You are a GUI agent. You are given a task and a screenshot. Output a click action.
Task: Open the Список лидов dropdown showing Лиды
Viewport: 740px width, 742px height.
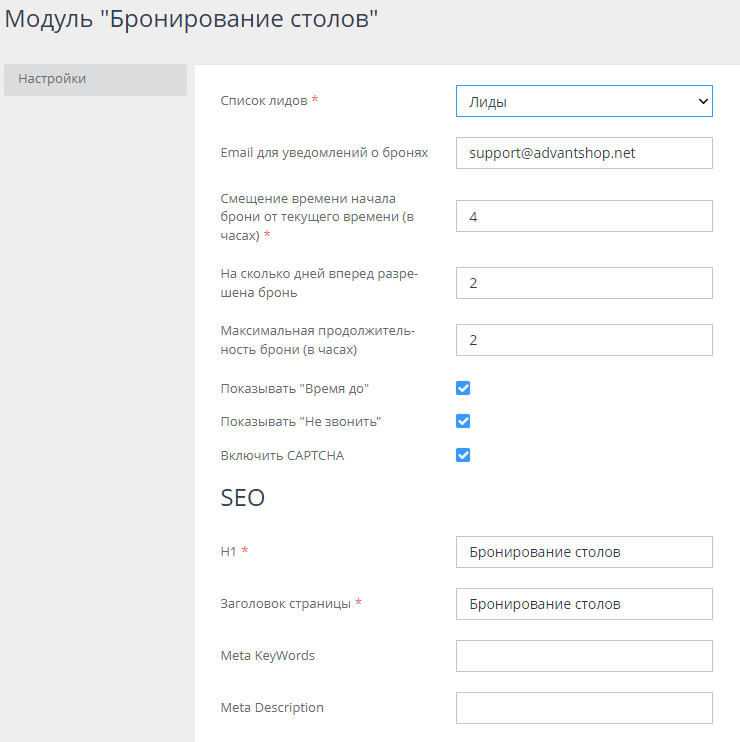[x=584, y=101]
